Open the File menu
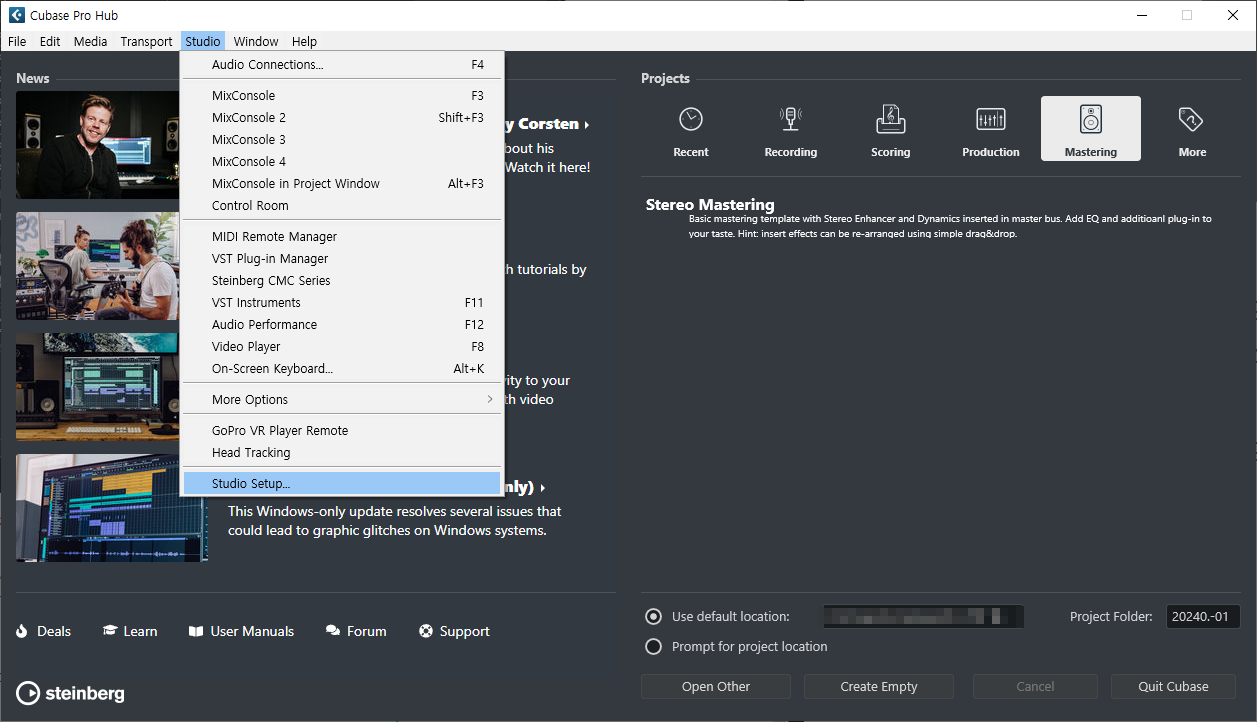The height and width of the screenshot is (722, 1257). point(17,41)
